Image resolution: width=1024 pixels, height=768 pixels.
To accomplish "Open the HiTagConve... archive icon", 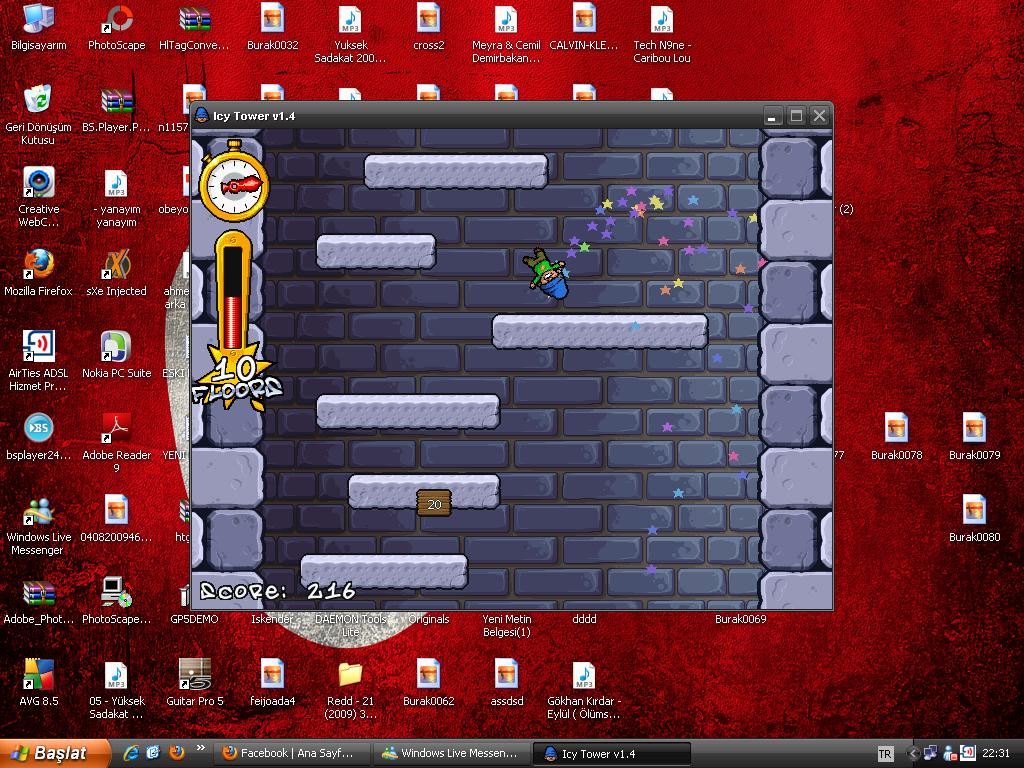I will point(194,27).
